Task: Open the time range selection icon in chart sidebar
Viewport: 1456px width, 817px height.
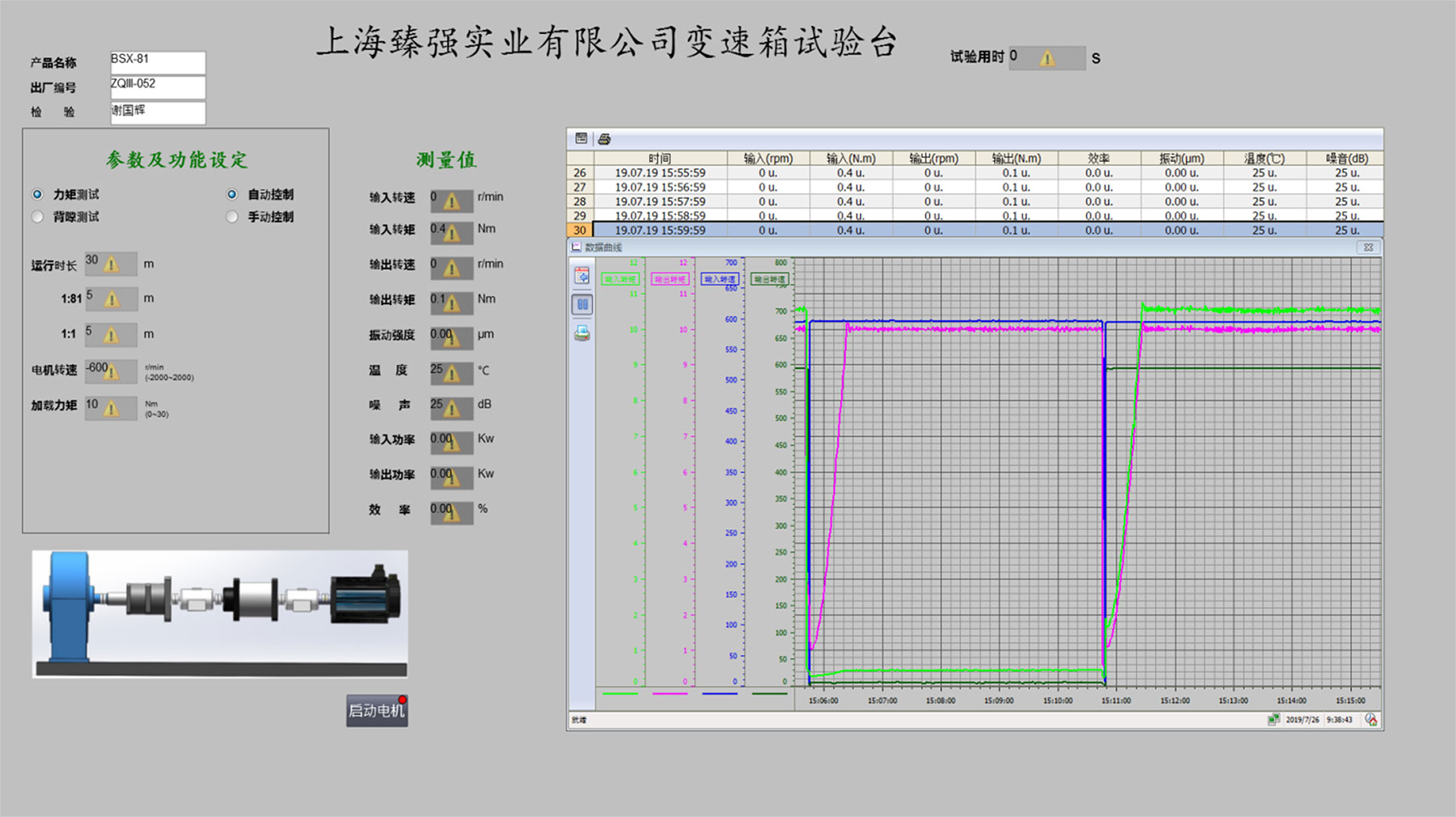Action: (582, 276)
